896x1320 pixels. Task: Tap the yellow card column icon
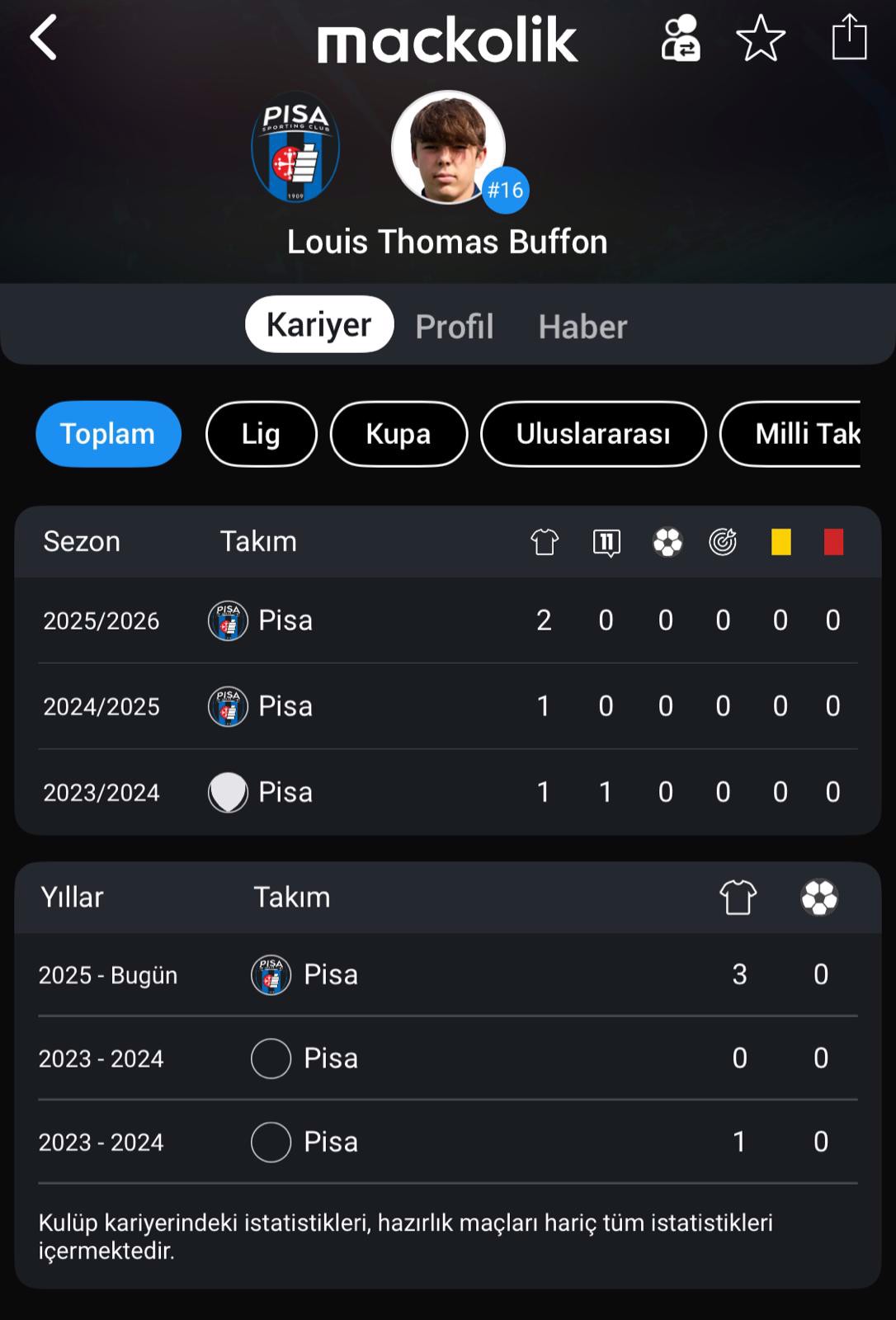780,542
